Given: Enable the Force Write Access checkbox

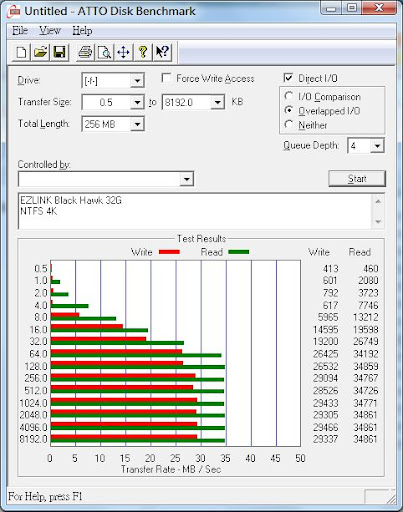Looking at the screenshot, I should 166,78.
